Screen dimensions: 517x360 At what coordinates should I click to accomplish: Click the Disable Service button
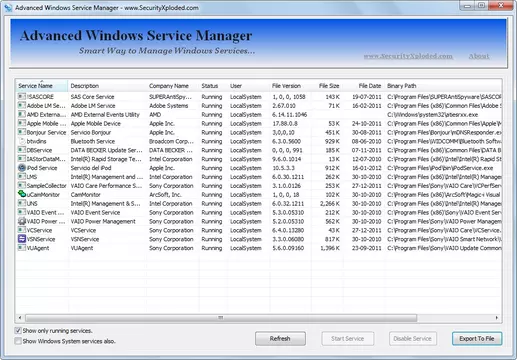(412, 339)
